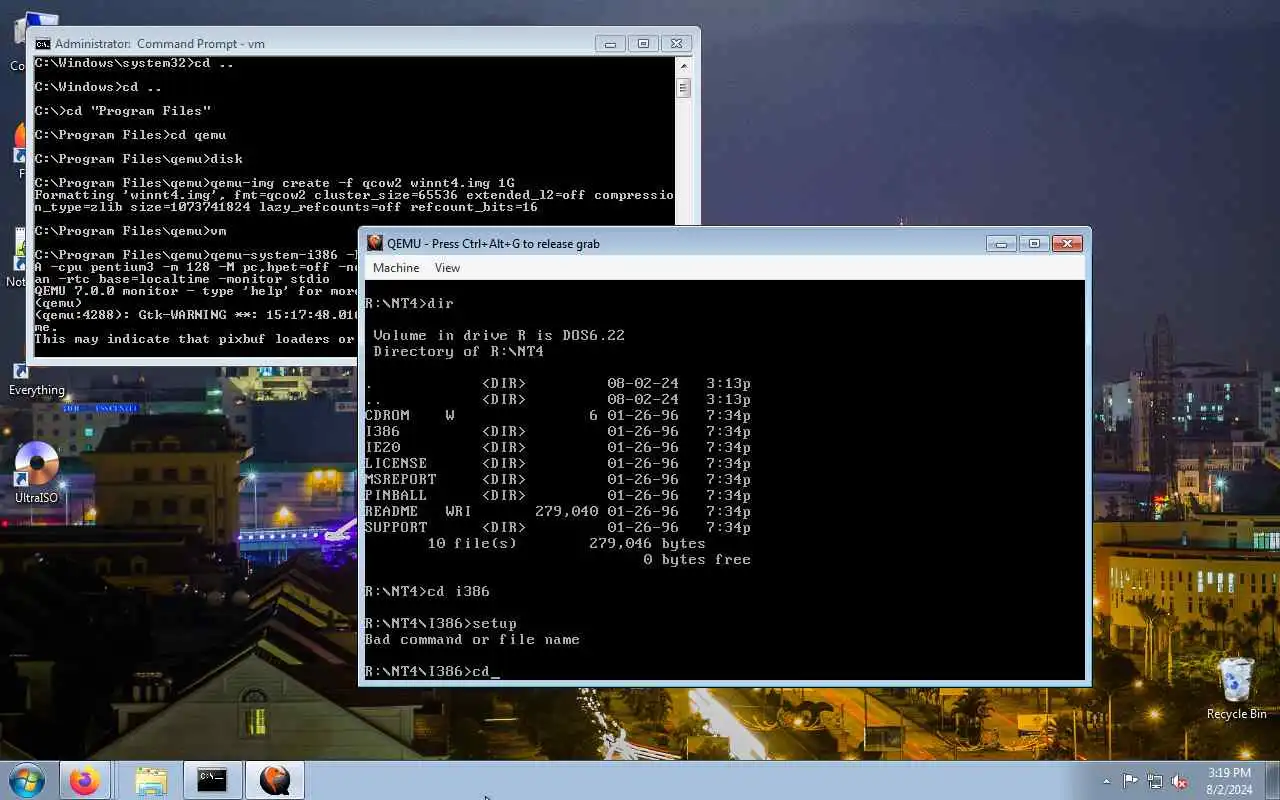
Task: Open the Machine menu in QEMU
Action: (x=396, y=268)
